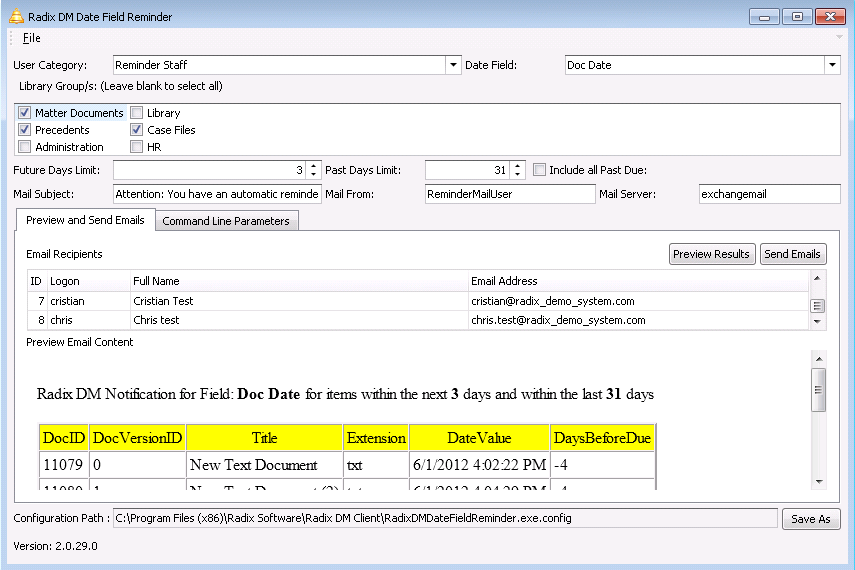
Task: Switch to Preview and Send Emails tab
Action: point(86,220)
